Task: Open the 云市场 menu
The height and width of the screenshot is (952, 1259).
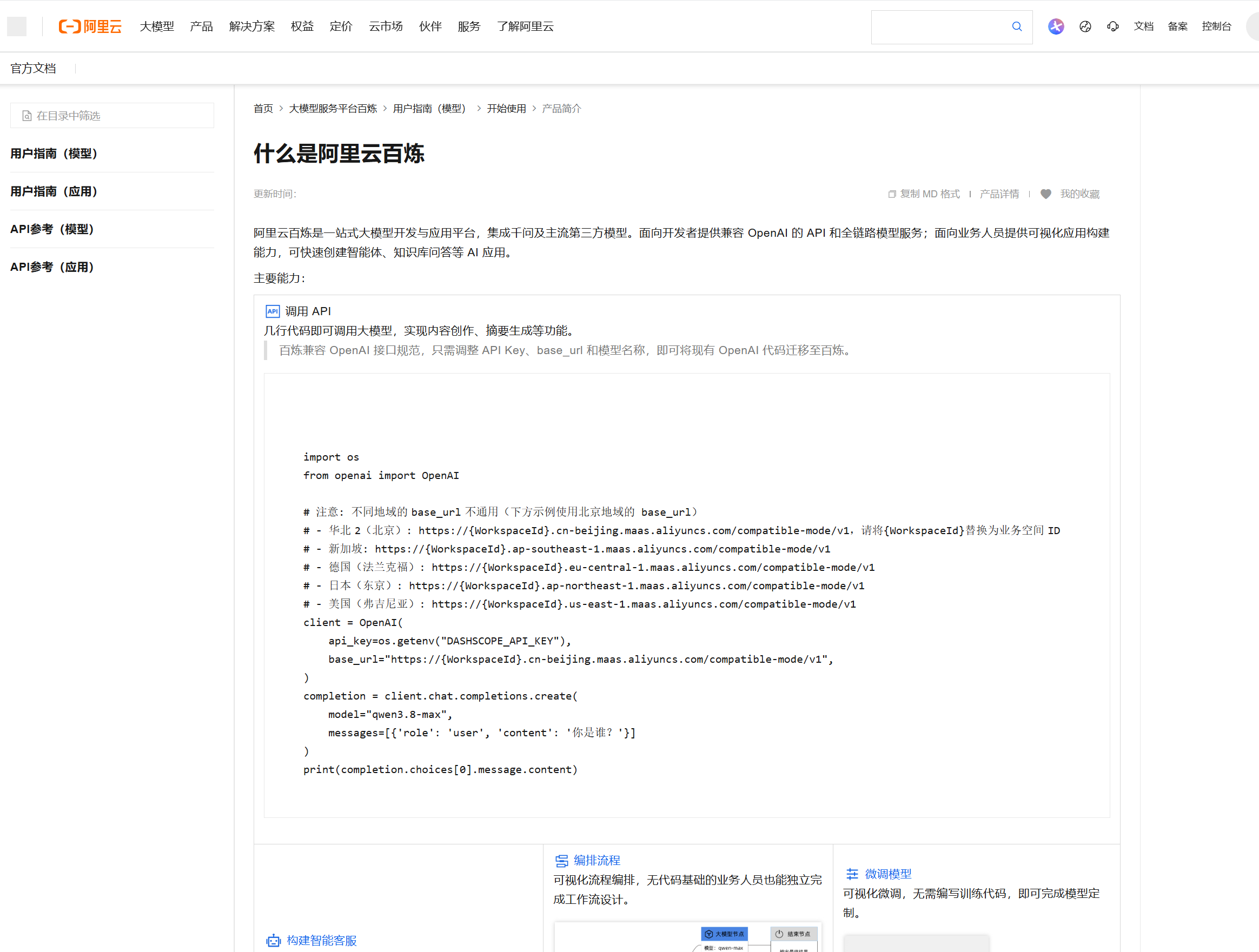Action: [x=386, y=26]
